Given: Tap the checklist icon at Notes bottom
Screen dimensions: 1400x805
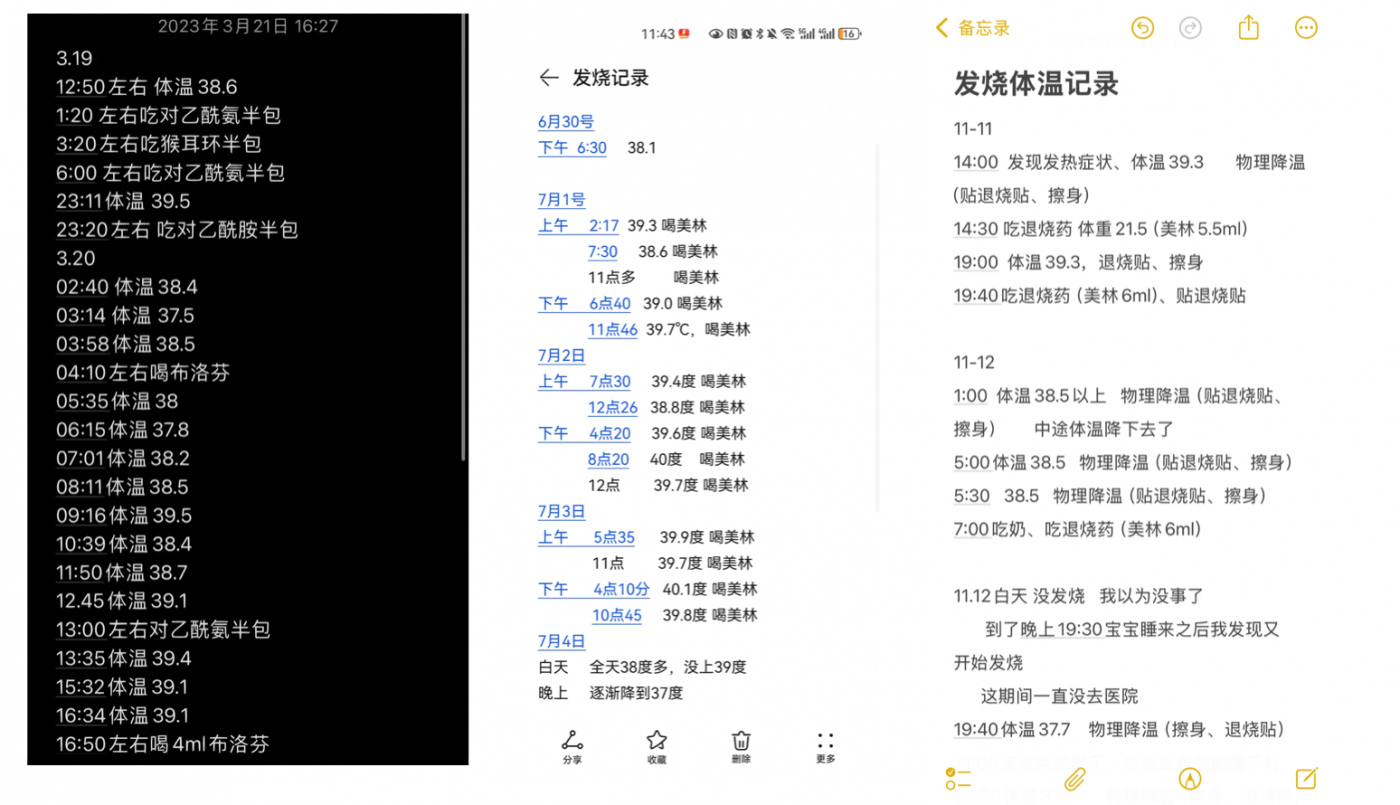Looking at the screenshot, I should (x=958, y=779).
